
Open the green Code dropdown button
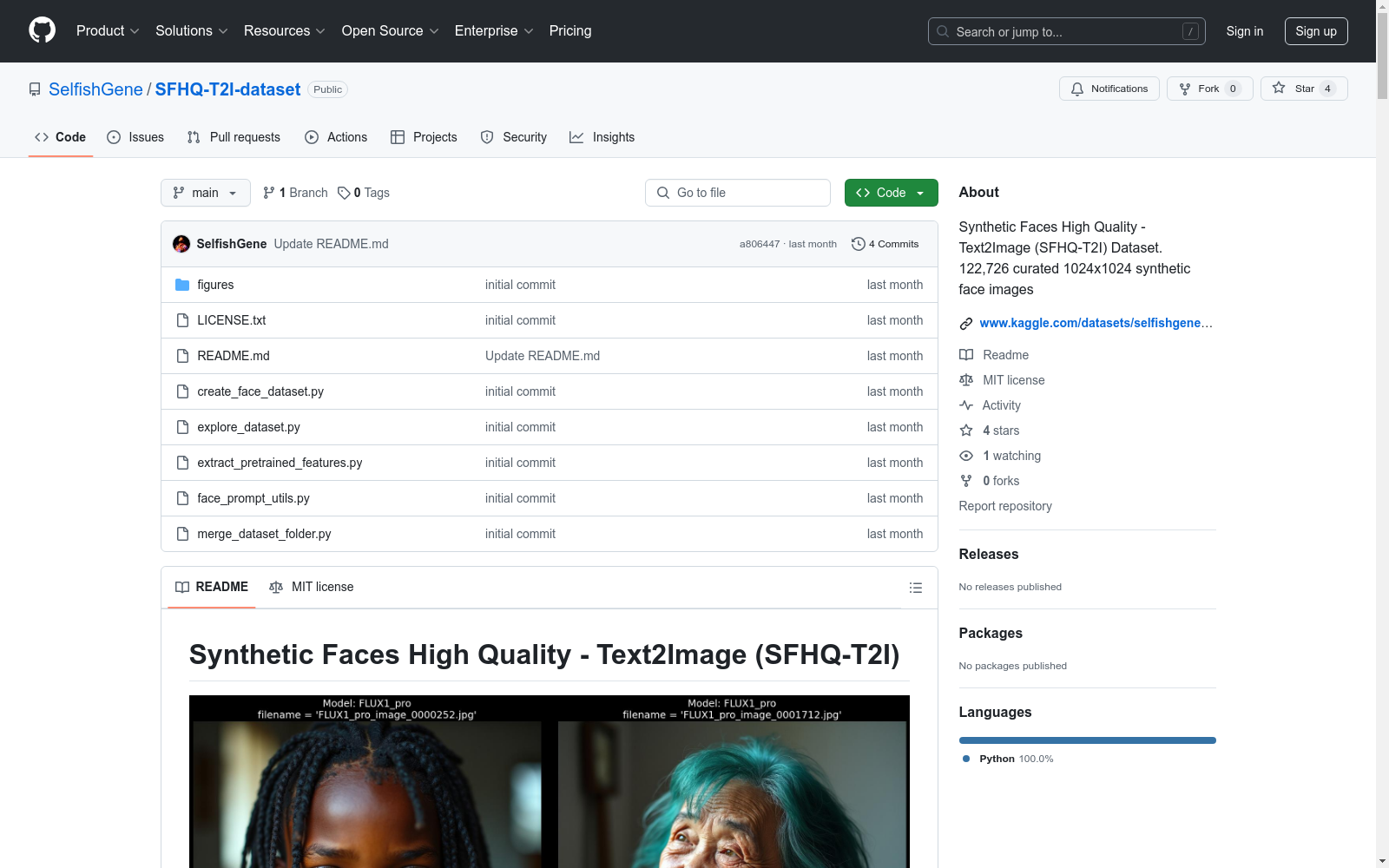pyautogui.click(x=891, y=193)
